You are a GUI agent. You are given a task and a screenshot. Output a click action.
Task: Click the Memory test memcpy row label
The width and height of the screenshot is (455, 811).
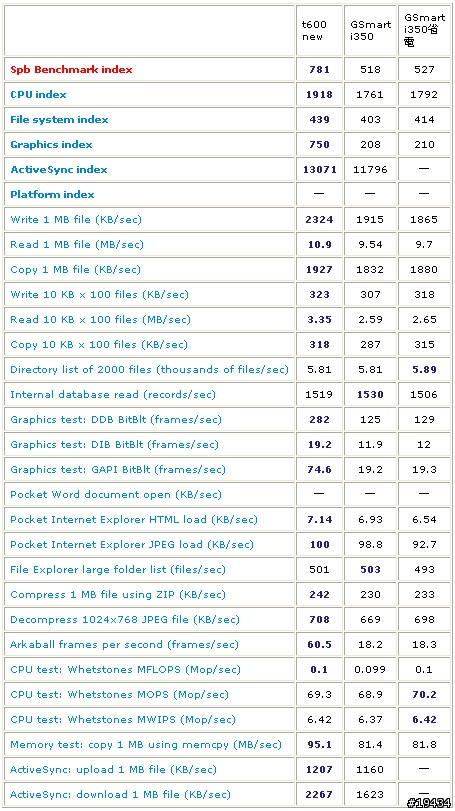[146, 745]
